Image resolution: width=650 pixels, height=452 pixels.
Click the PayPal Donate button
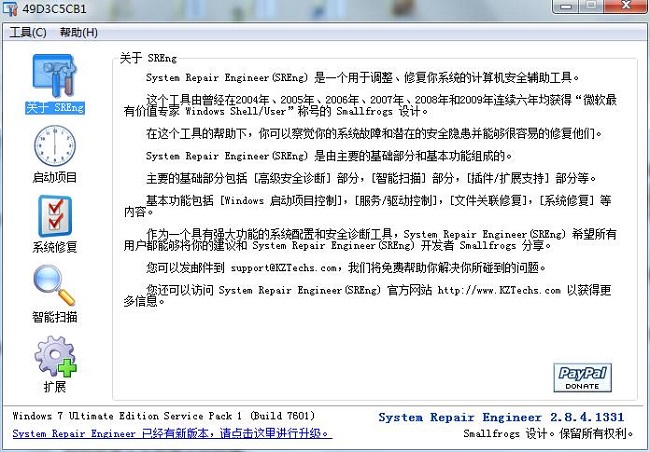pyautogui.click(x=582, y=378)
